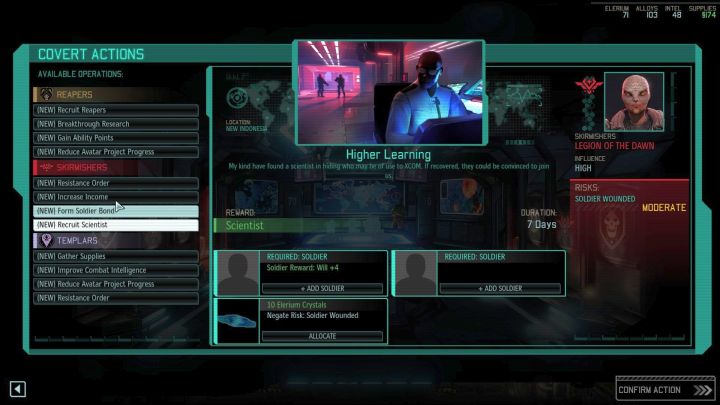The width and height of the screenshot is (720, 405).
Task: Open the Improve Combat Intelligence operation
Action: pos(116,270)
